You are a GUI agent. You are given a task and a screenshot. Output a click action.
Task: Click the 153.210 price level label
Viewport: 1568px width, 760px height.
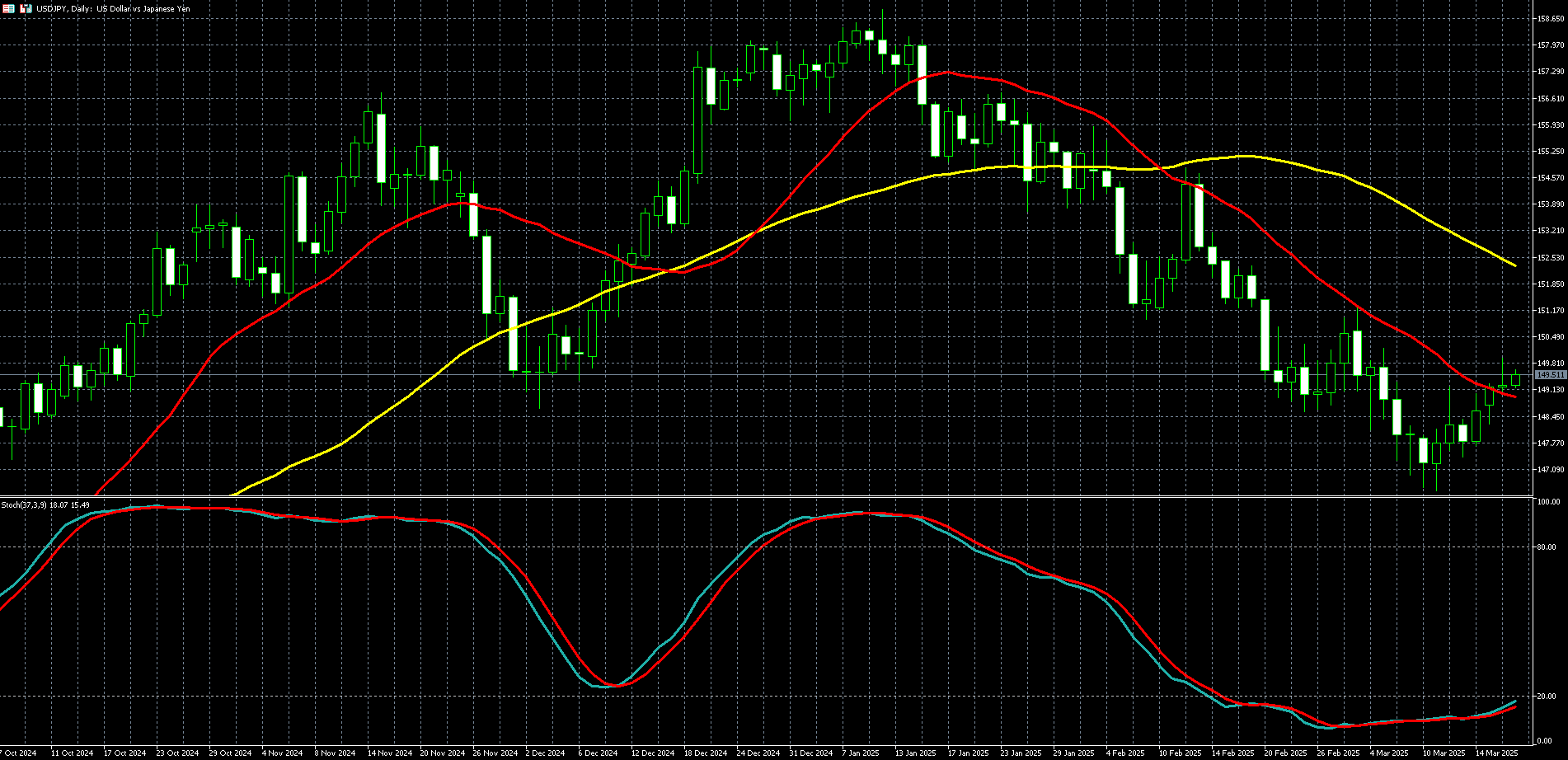1551,231
